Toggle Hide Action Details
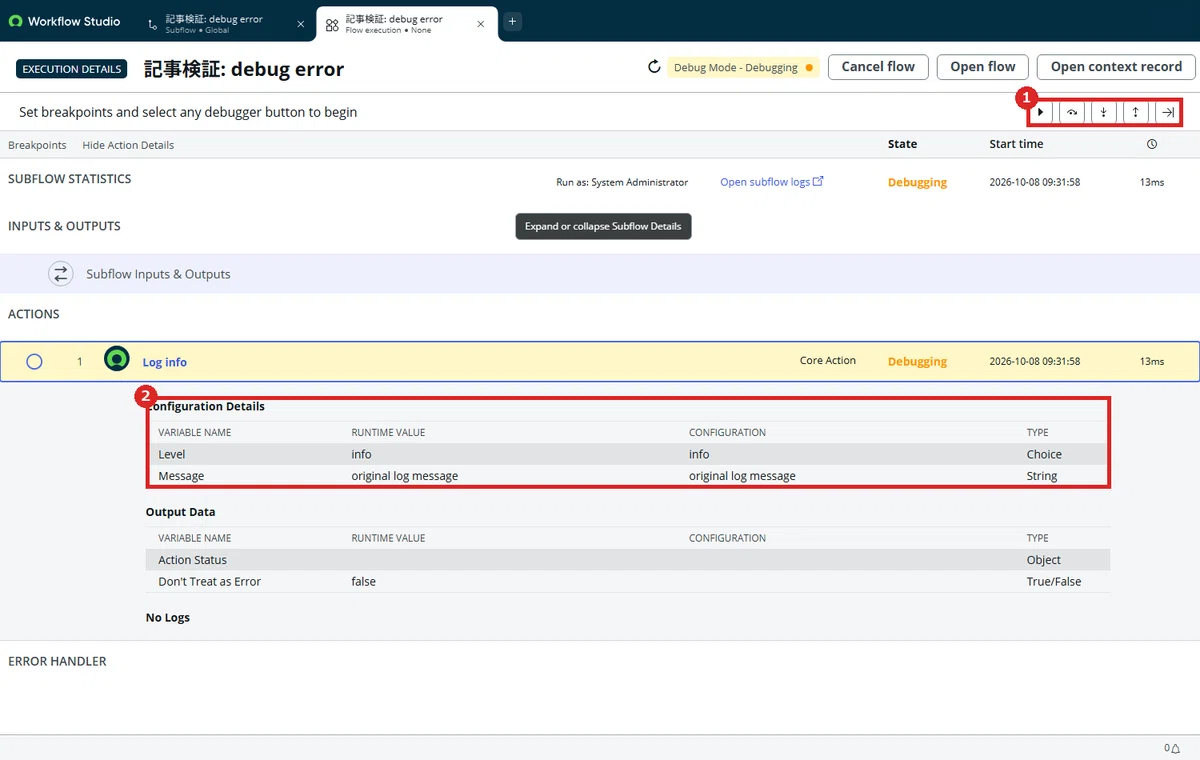Viewport: 1200px width, 760px height. point(128,145)
